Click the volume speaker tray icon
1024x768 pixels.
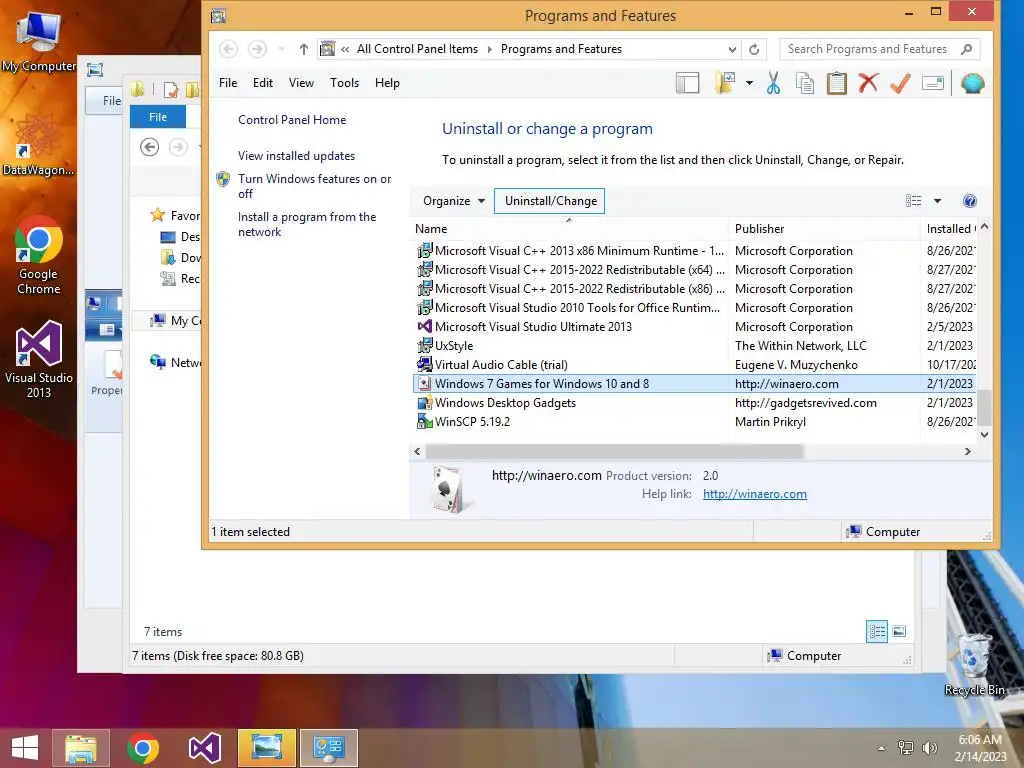coord(929,748)
